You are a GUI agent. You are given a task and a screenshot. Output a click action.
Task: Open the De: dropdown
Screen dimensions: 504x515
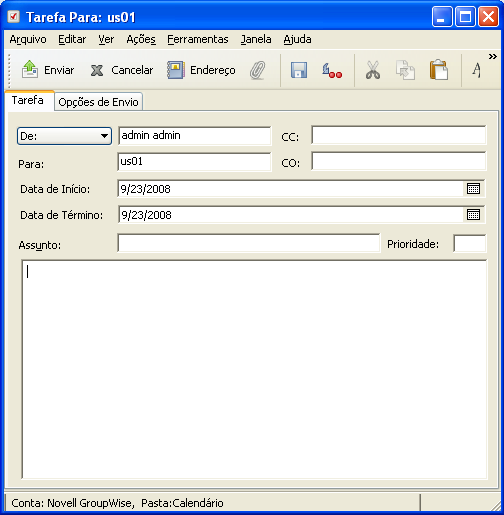click(x=64, y=136)
